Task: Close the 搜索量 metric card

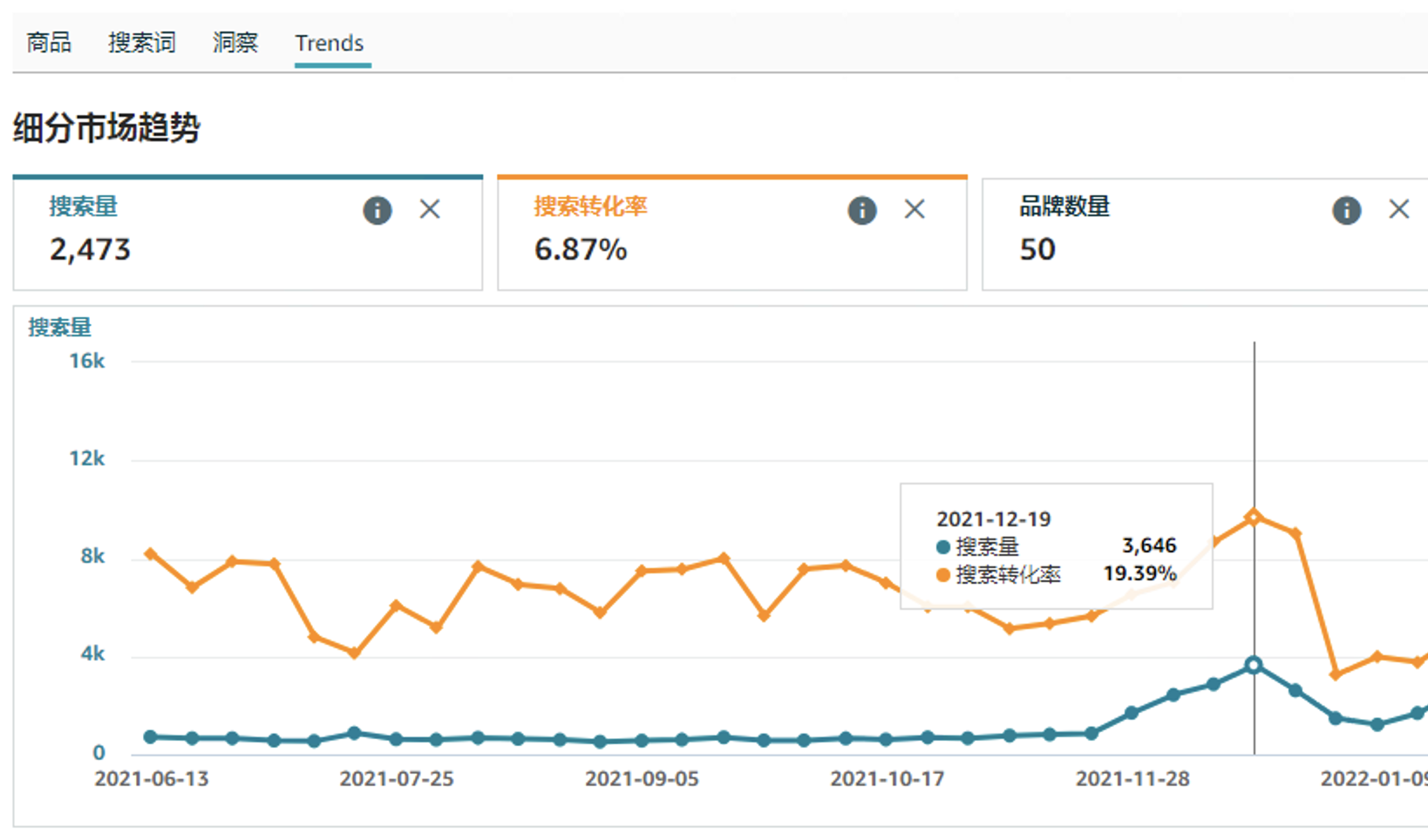Action: pos(430,209)
